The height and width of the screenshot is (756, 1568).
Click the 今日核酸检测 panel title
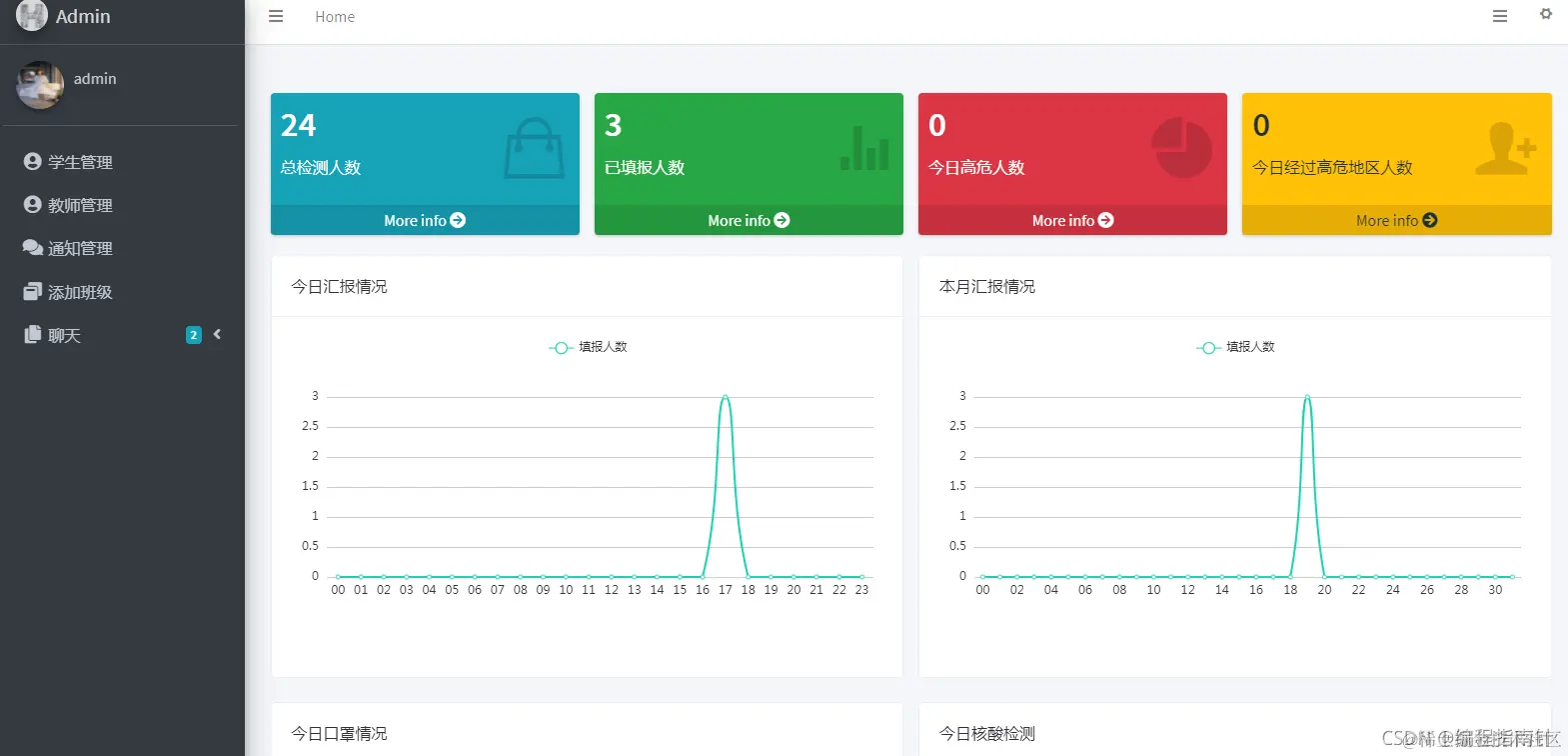987,733
